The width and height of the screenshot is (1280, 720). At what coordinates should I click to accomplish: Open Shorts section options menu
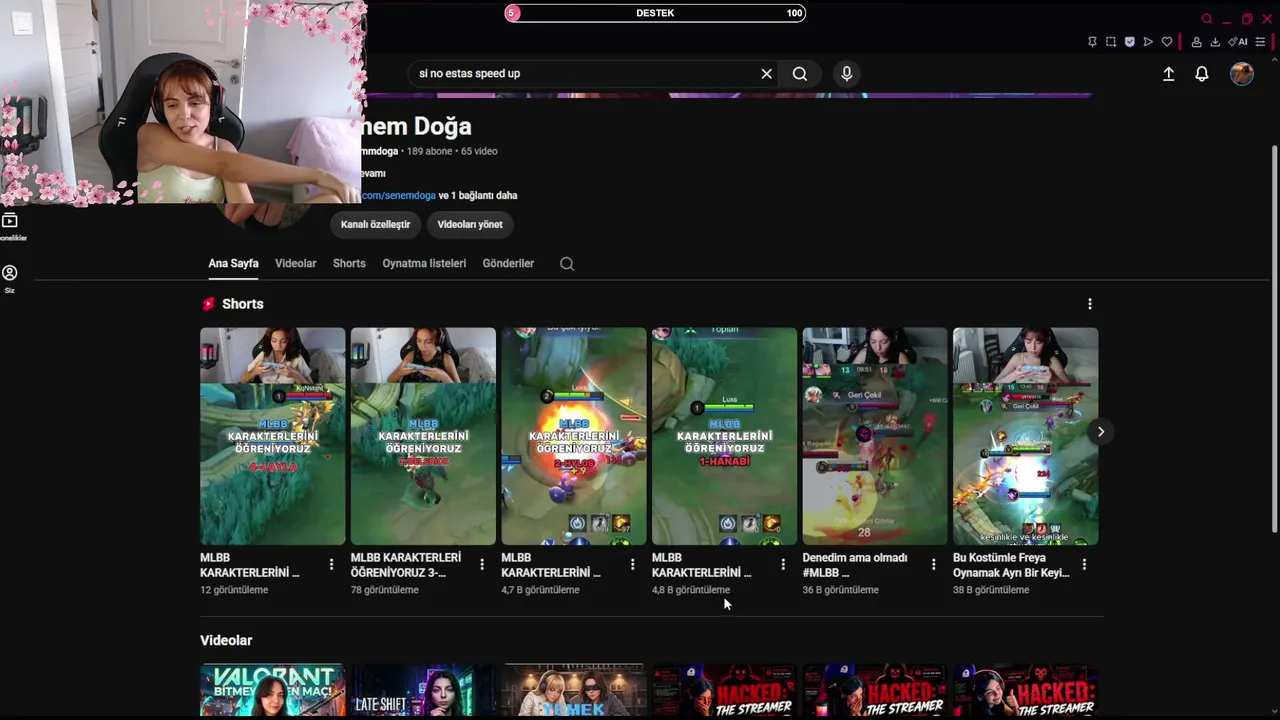(x=1090, y=304)
